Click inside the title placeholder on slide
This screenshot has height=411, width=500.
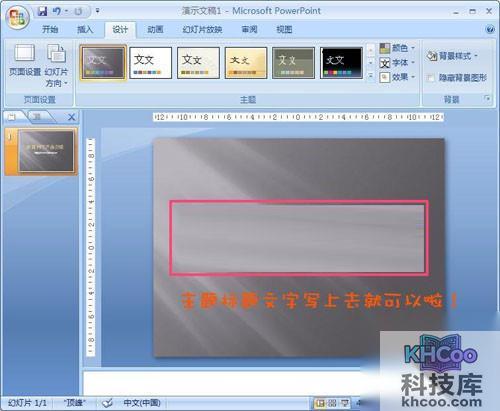(x=299, y=238)
